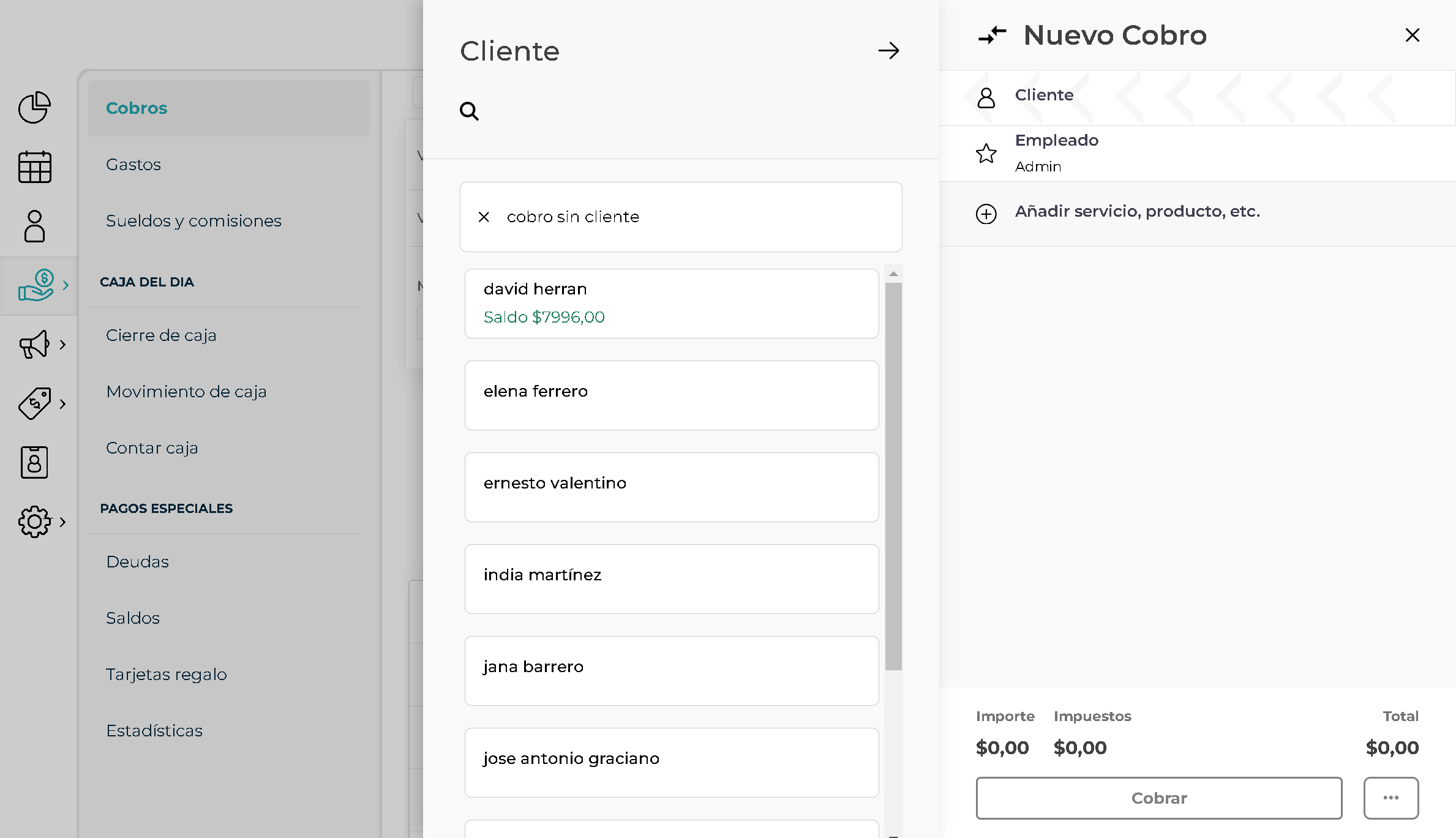Click the magnifying glass search icon
The image size is (1456, 838).
tap(469, 111)
